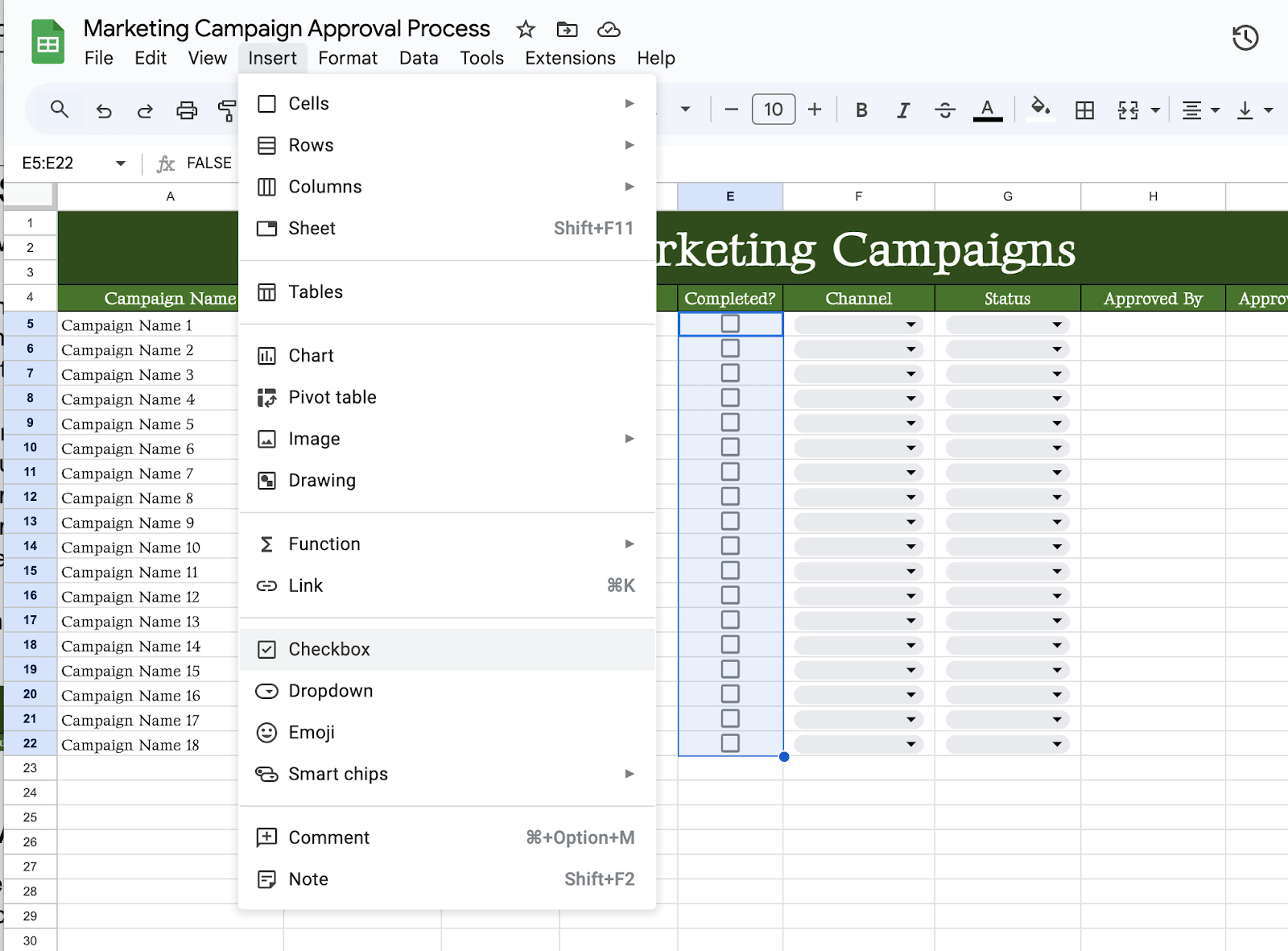Print the spreadsheet
1288x951 pixels.
(187, 110)
